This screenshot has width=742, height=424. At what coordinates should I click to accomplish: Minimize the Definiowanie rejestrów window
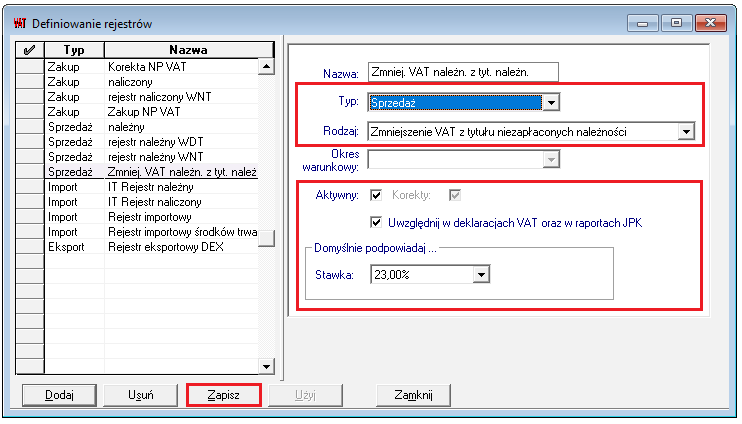(x=642, y=23)
